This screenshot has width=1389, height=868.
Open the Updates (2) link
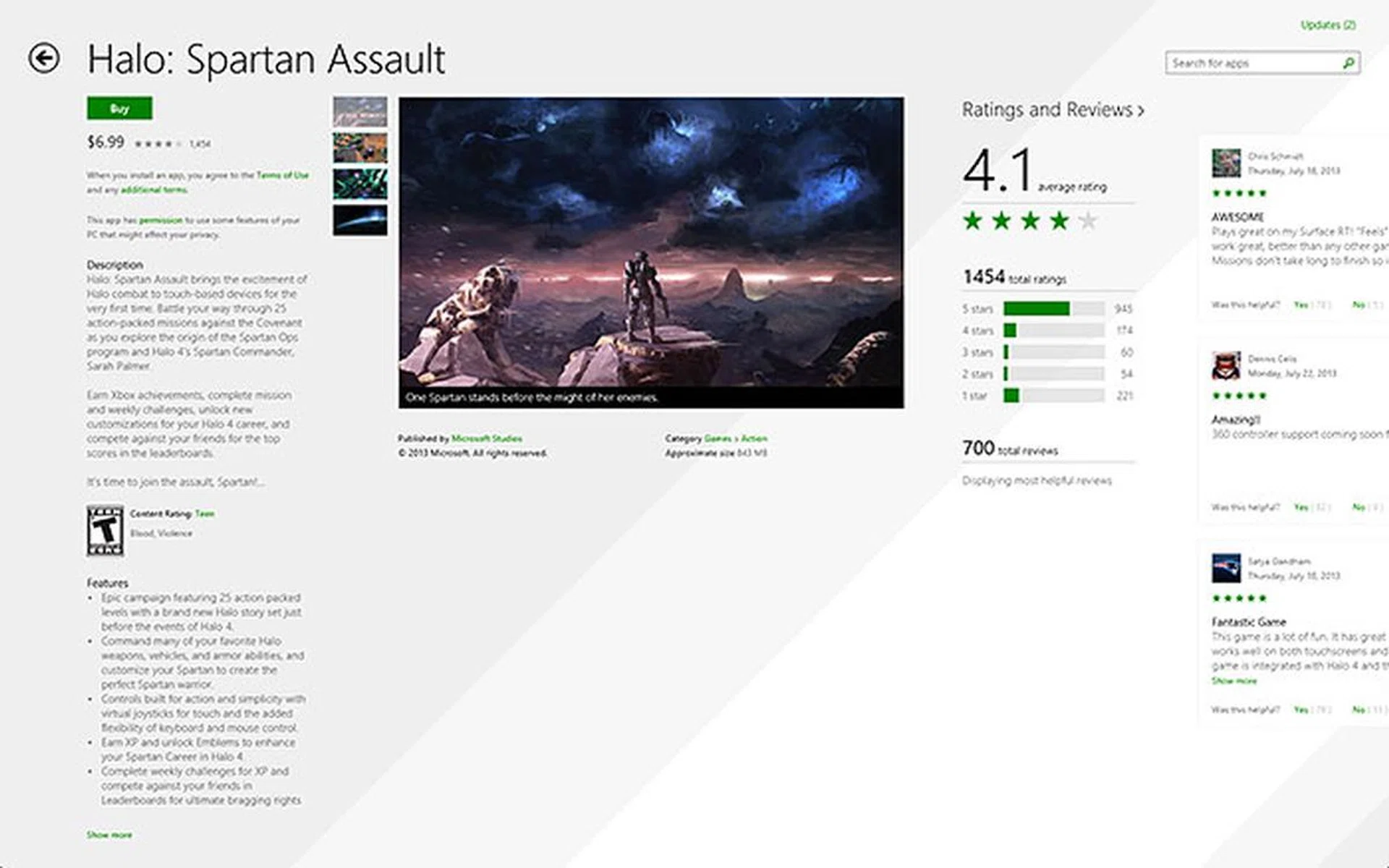click(1328, 25)
